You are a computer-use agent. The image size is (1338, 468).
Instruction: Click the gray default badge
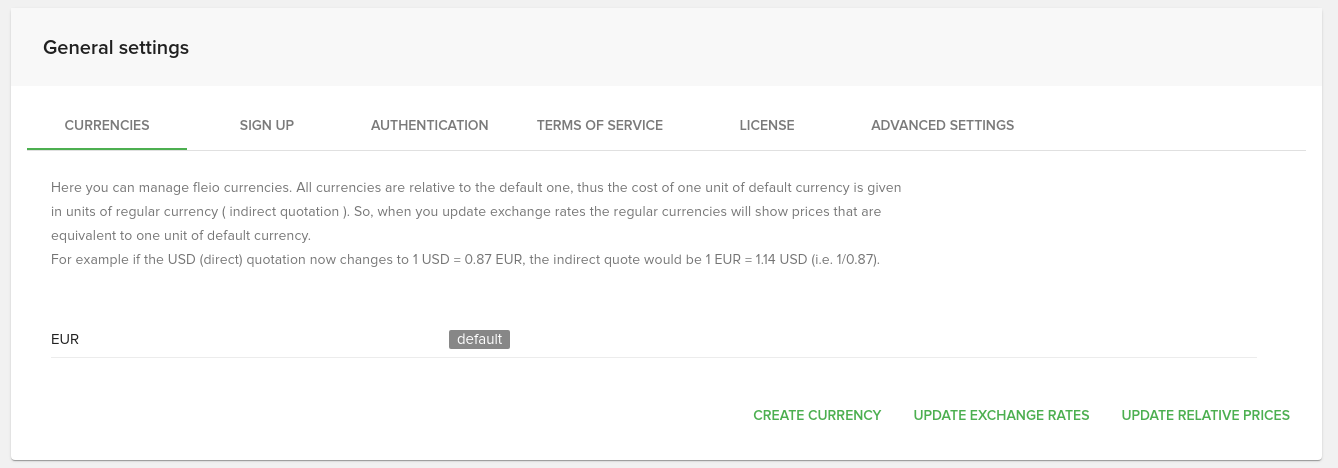pos(479,339)
